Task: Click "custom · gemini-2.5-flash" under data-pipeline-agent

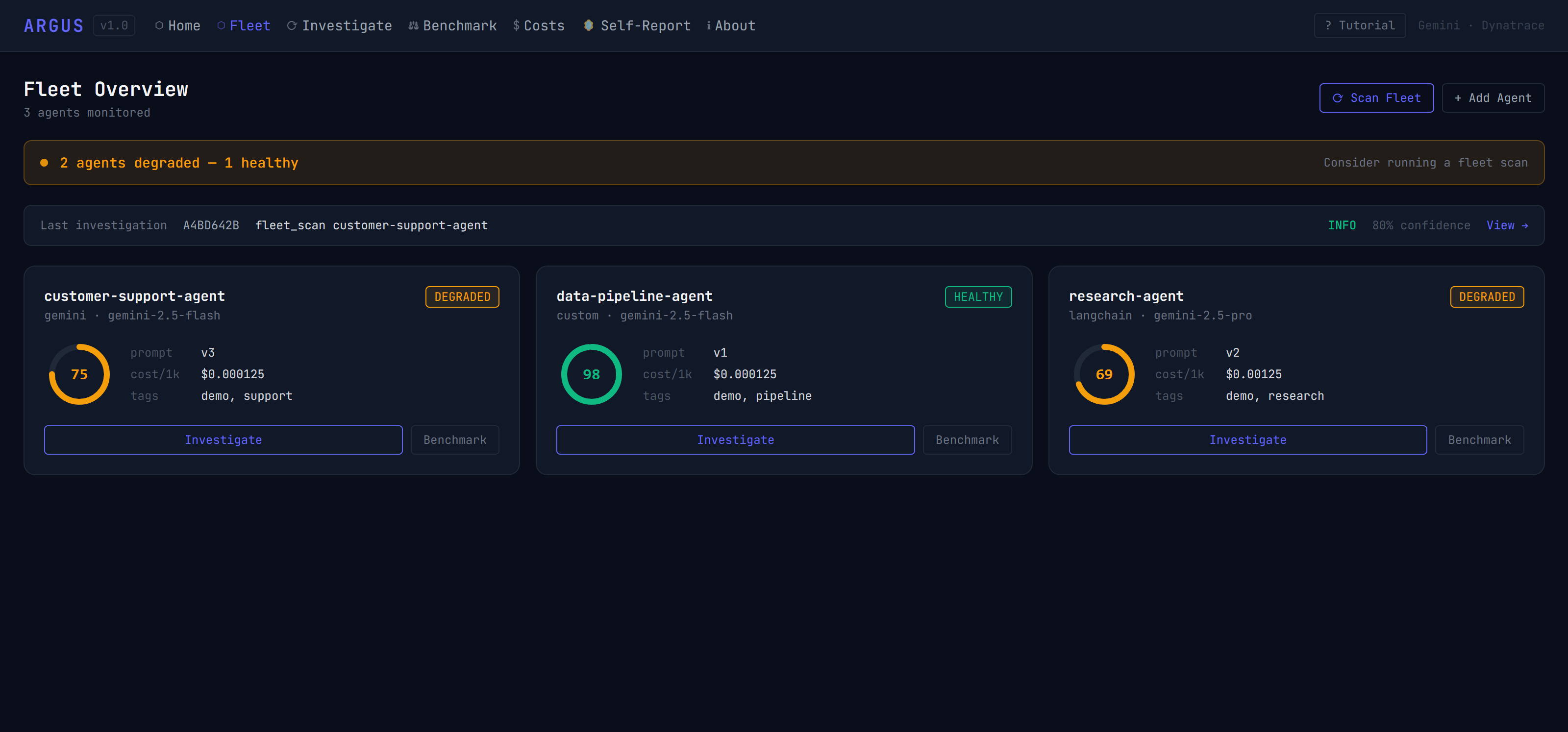Action: click(645, 315)
